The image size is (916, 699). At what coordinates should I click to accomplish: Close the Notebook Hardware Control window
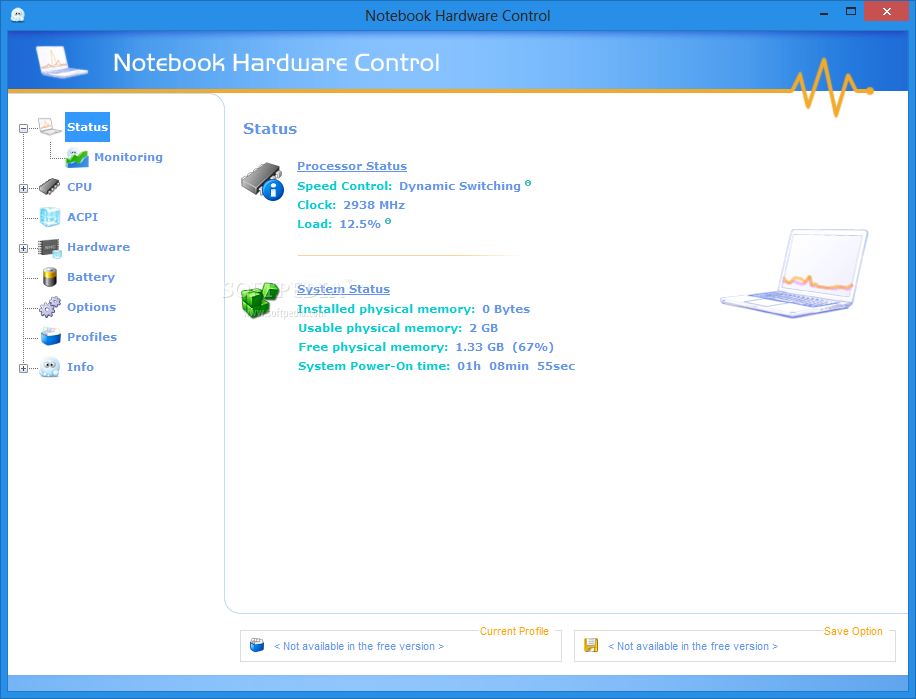pyautogui.click(x=886, y=12)
